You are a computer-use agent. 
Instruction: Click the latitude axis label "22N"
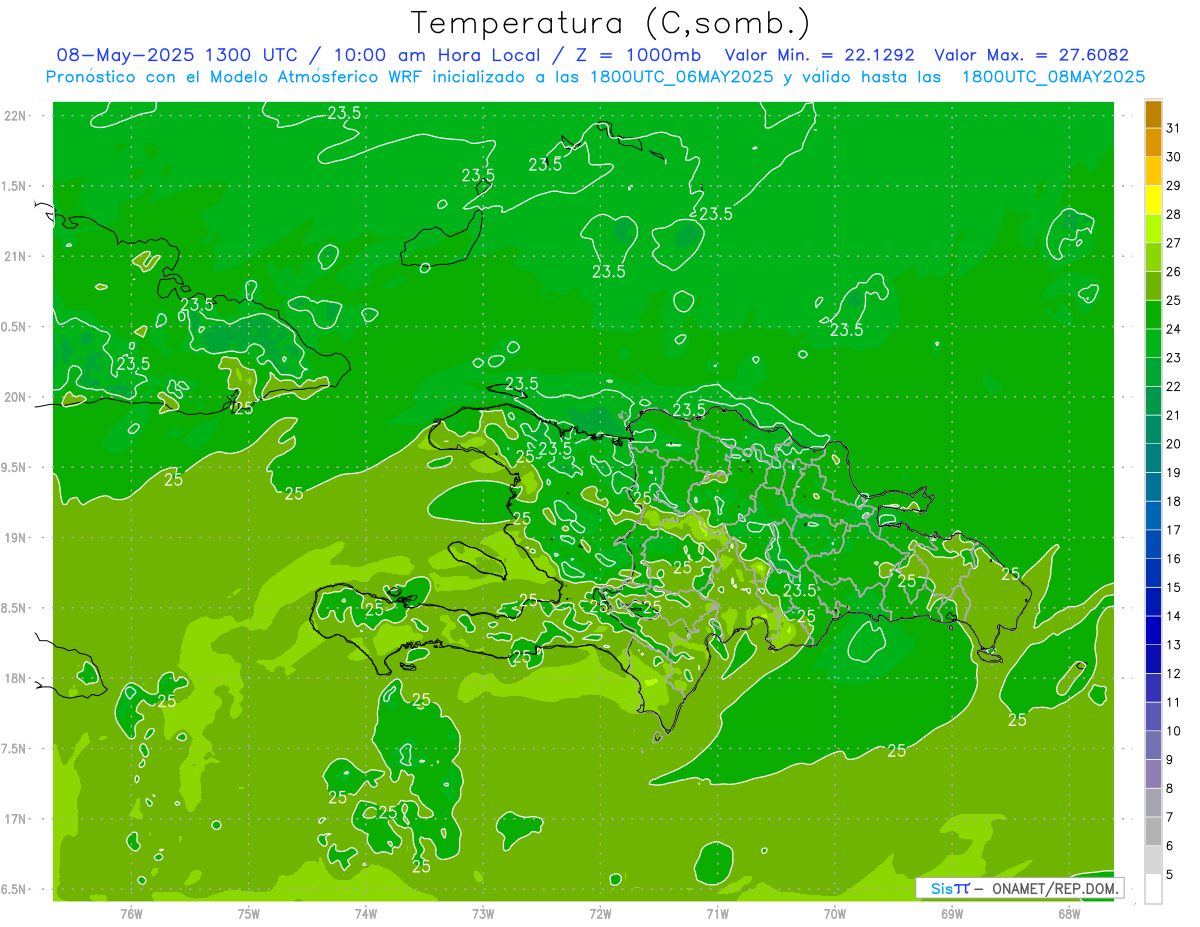(15, 115)
